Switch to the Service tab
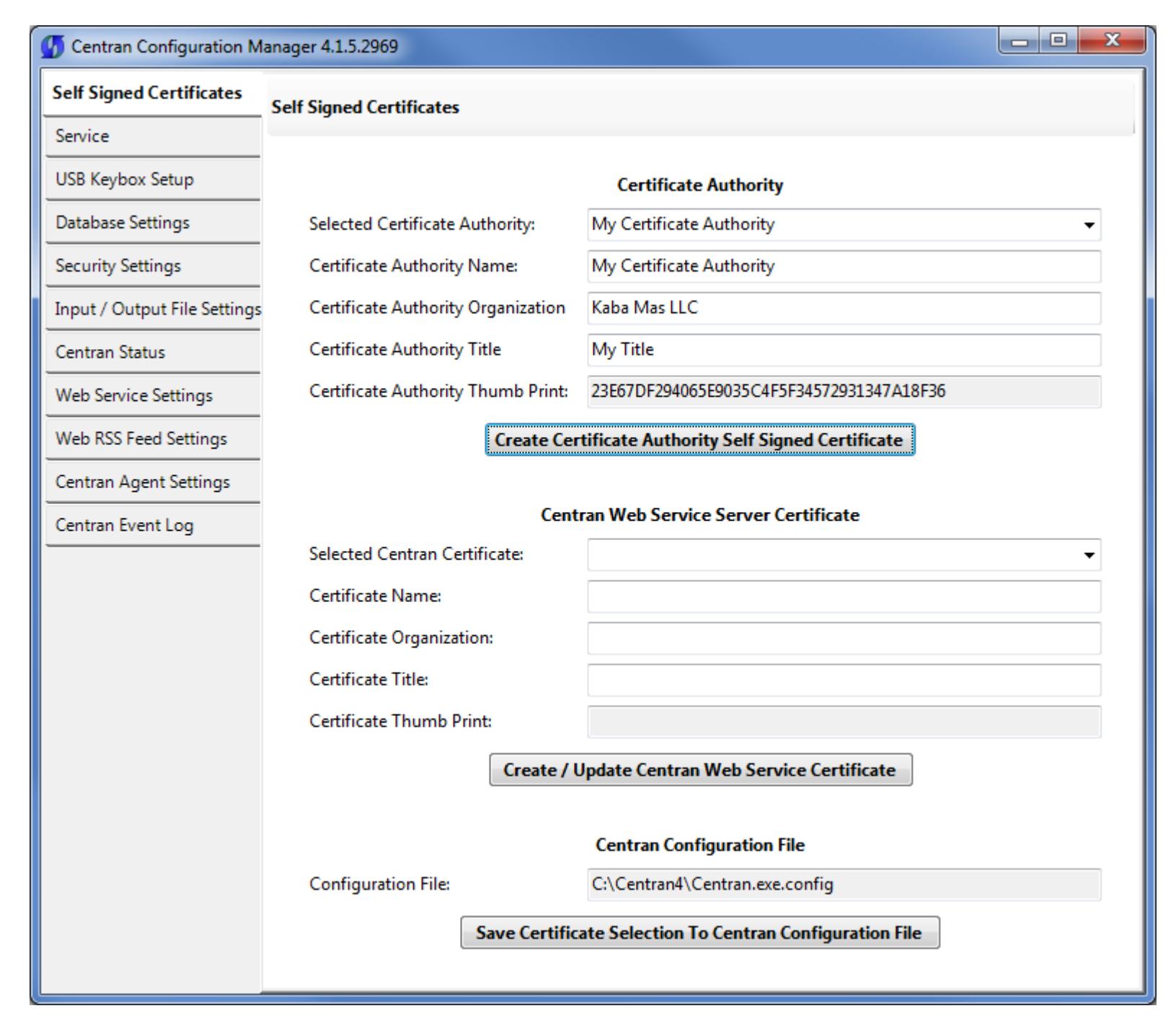1176x1029 pixels. 153,136
